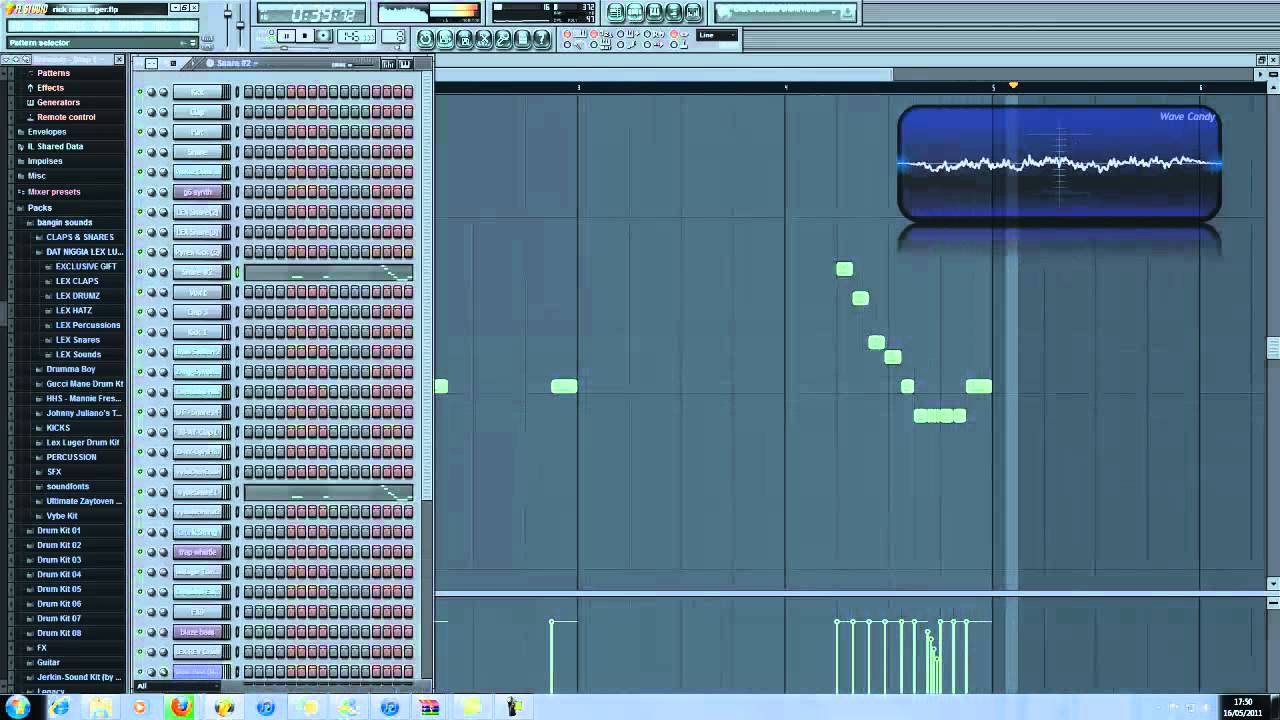Open LEX Snares folder in browser
Image resolution: width=1280 pixels, height=720 pixels.
[77, 340]
